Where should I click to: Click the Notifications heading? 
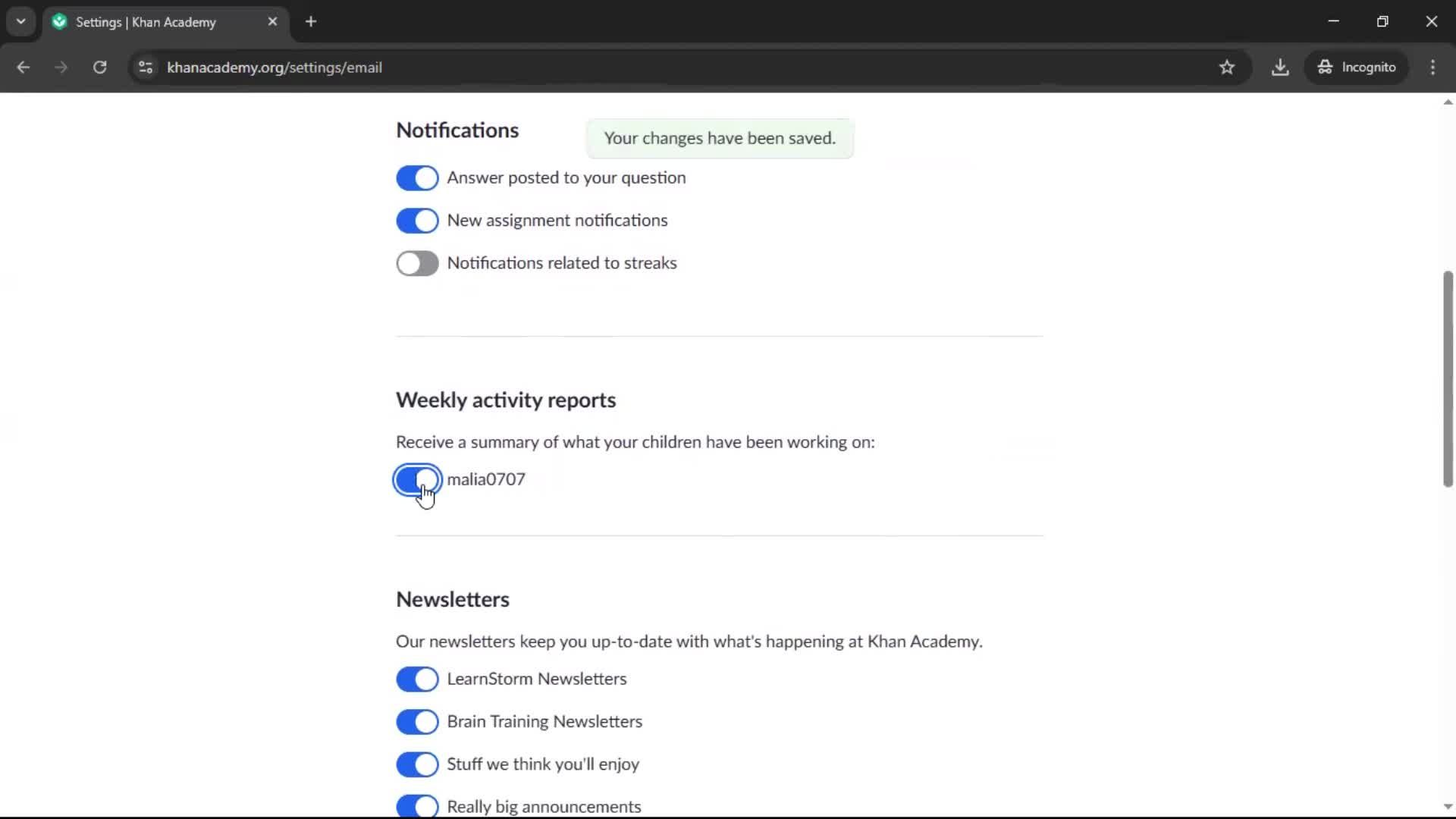click(x=457, y=130)
